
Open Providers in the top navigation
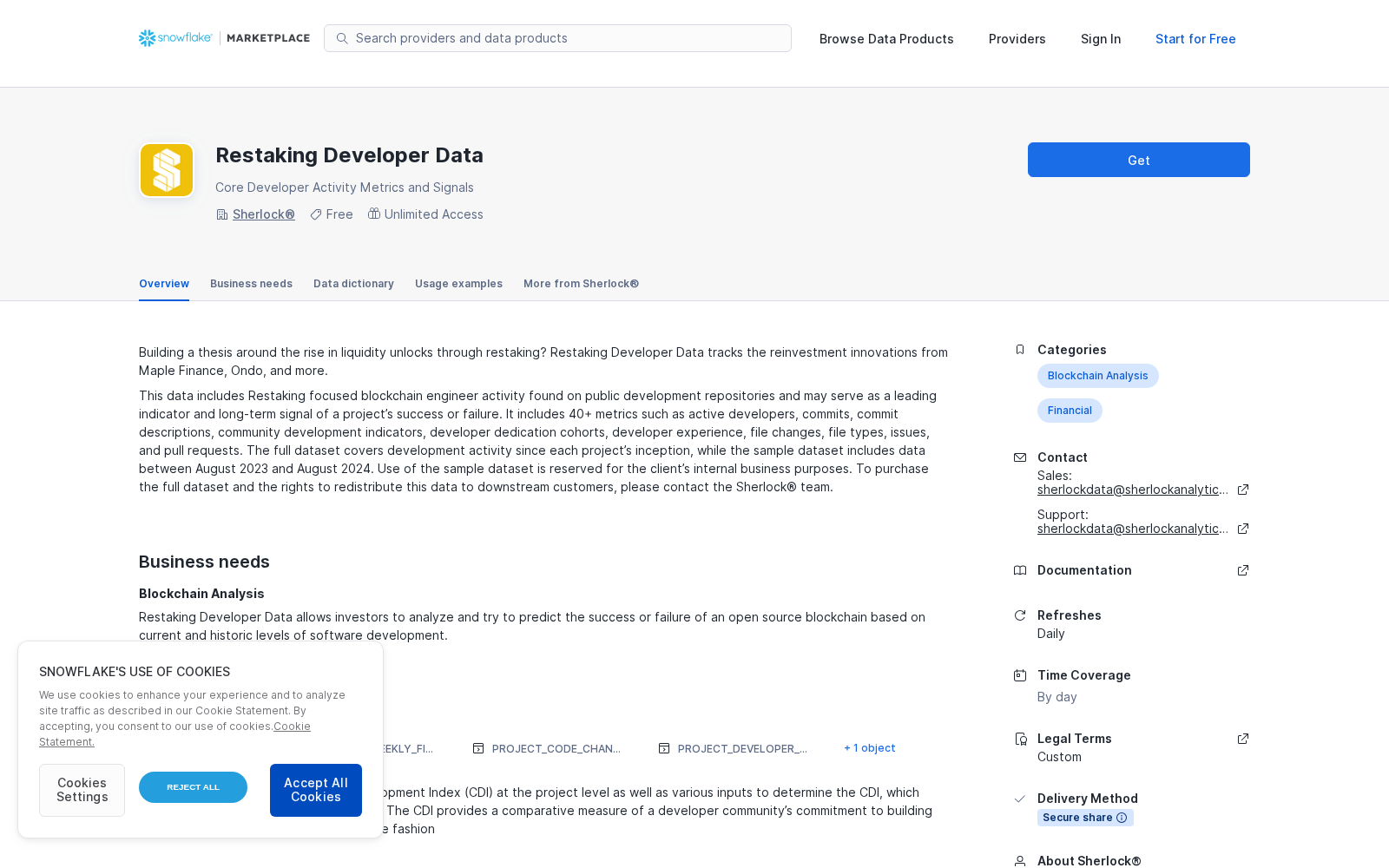tap(1017, 39)
